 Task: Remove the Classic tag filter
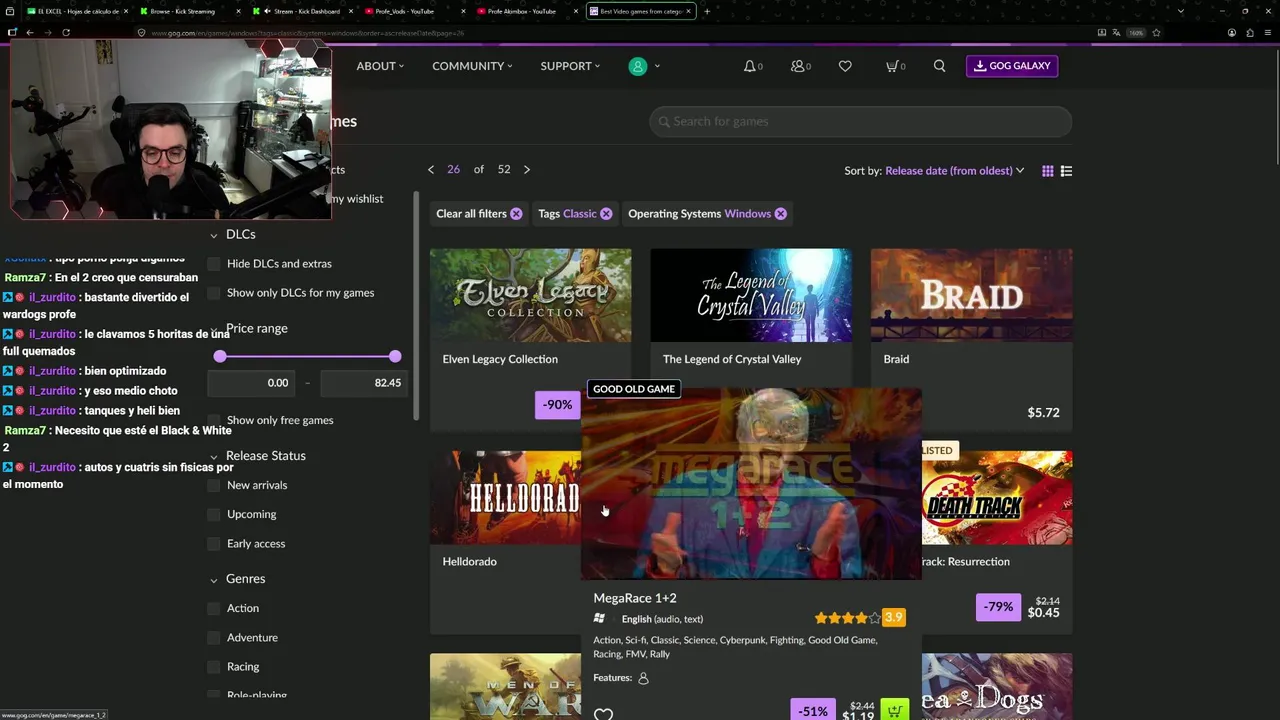(x=606, y=214)
